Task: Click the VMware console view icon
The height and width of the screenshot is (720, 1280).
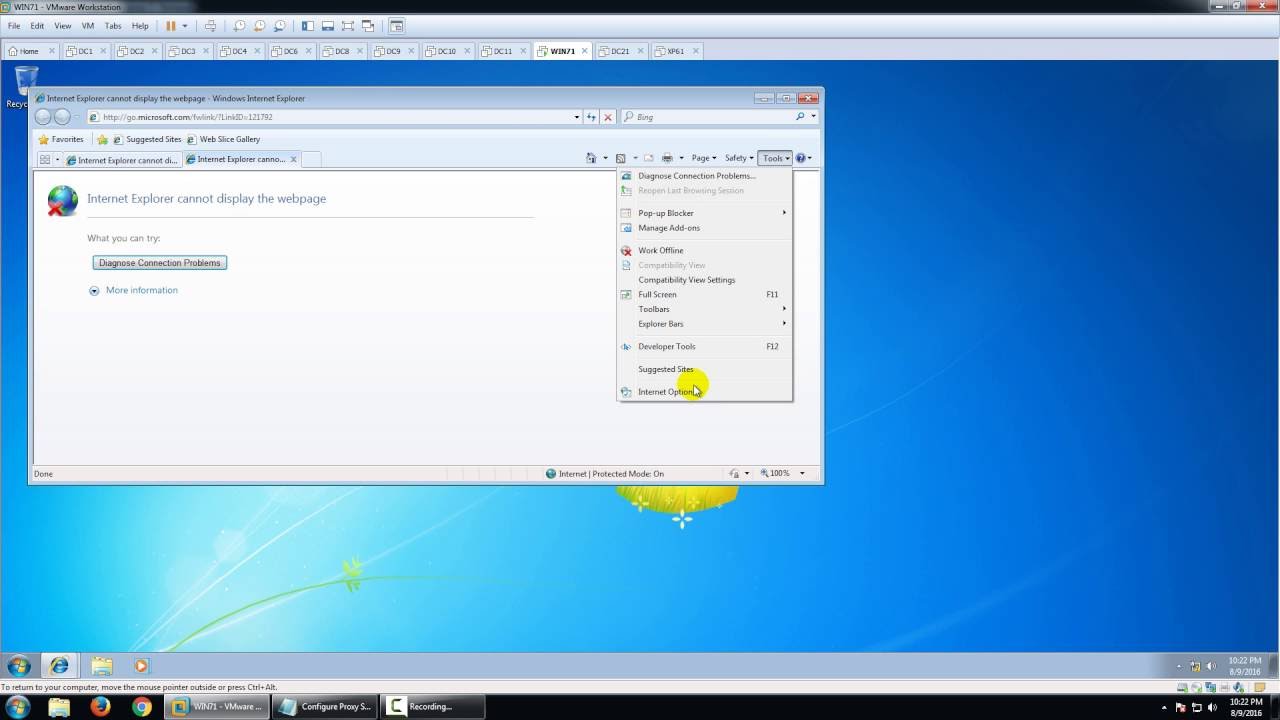Action: point(397,25)
